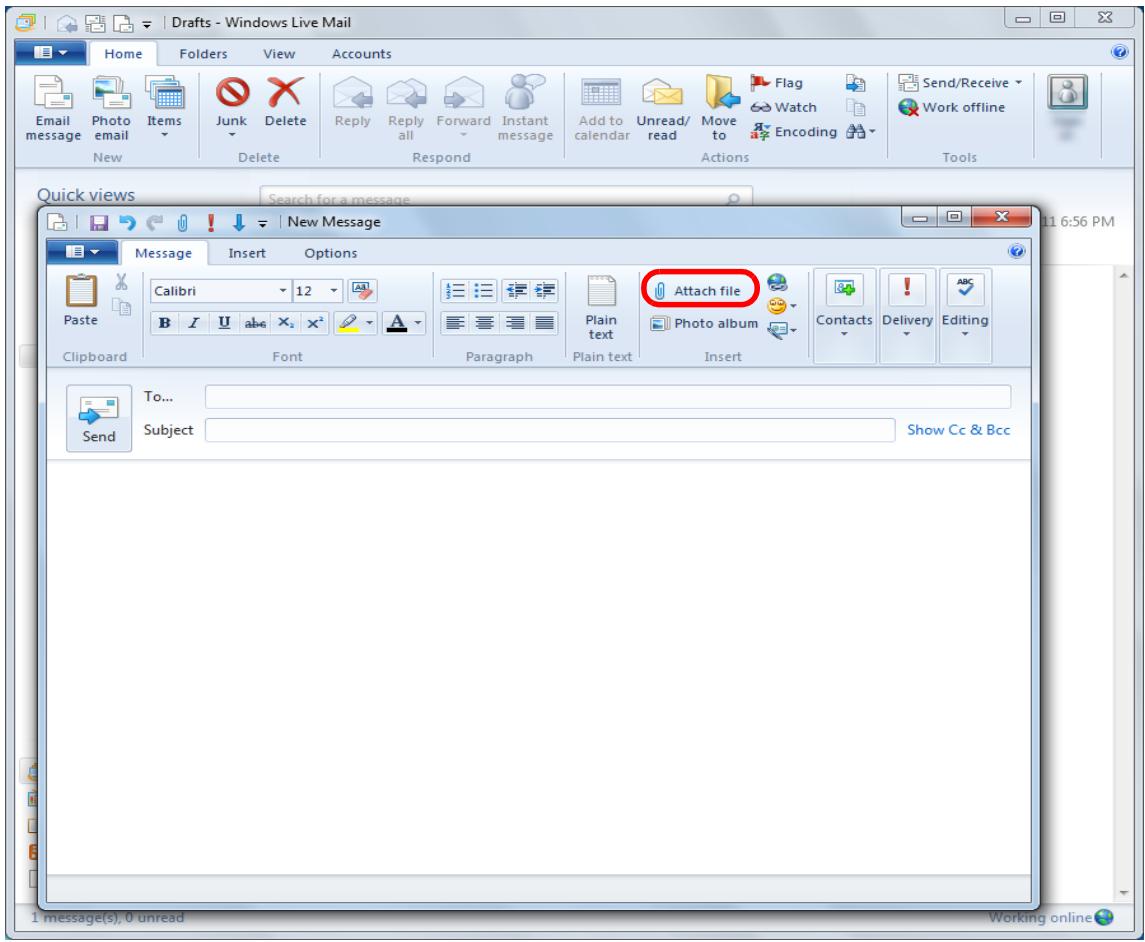1145x942 pixels.
Task: Open the Editing spell-check dropdown
Action: [x=965, y=306]
